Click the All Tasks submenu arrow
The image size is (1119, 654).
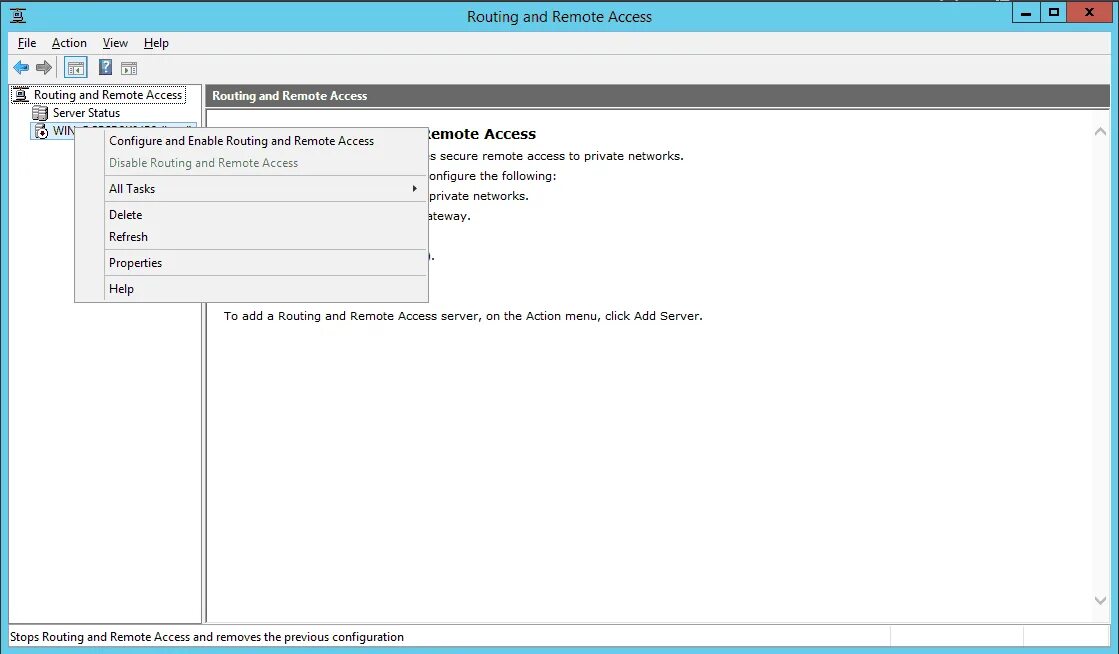tap(415, 188)
